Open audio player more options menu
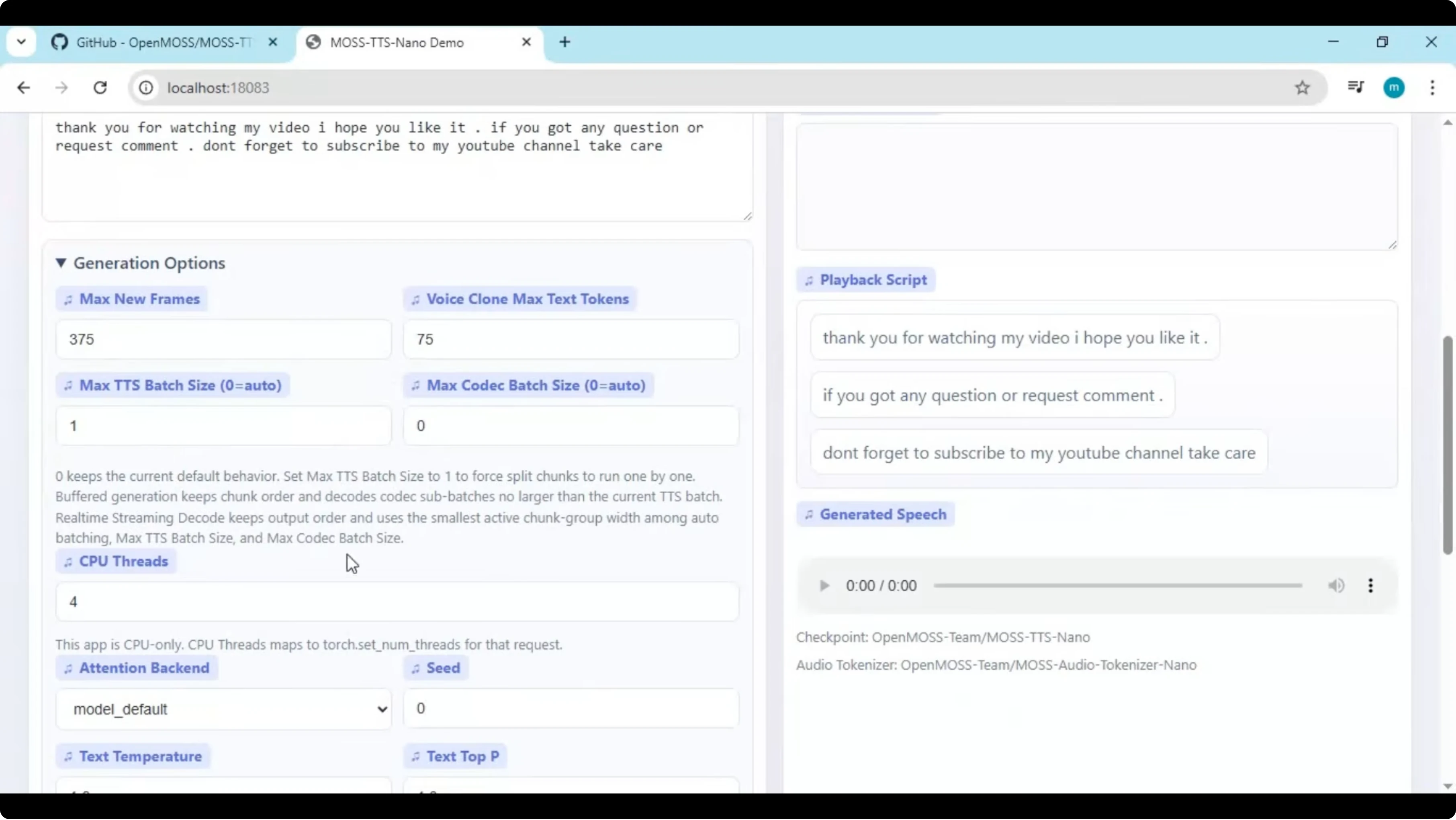The width and height of the screenshot is (1456, 820). tap(1371, 586)
